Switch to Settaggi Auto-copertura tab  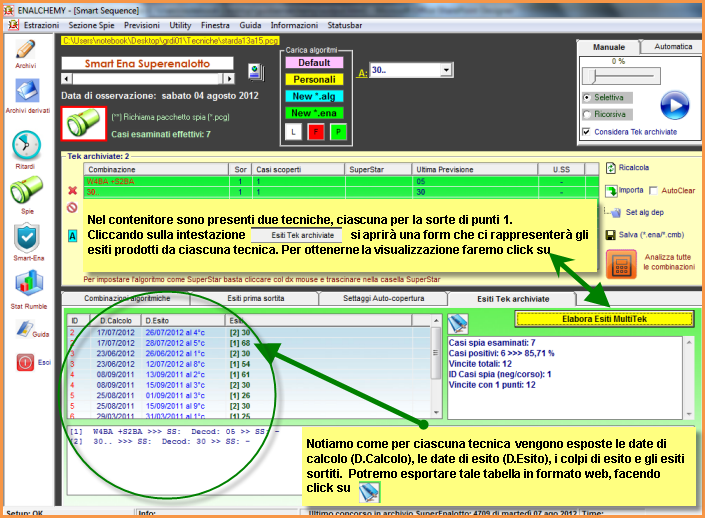coord(384,298)
